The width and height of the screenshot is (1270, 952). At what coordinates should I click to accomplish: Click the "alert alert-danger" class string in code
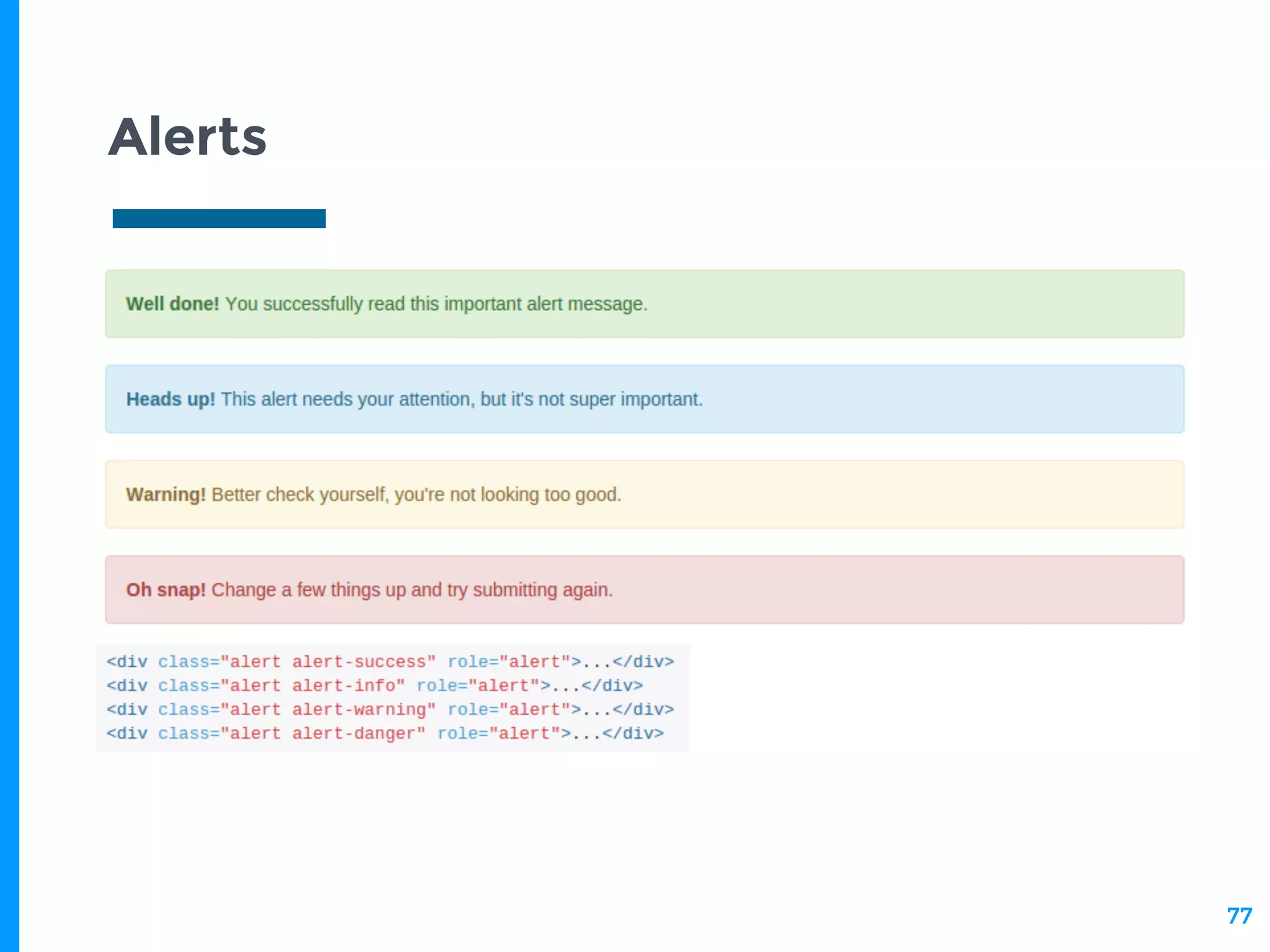323,734
